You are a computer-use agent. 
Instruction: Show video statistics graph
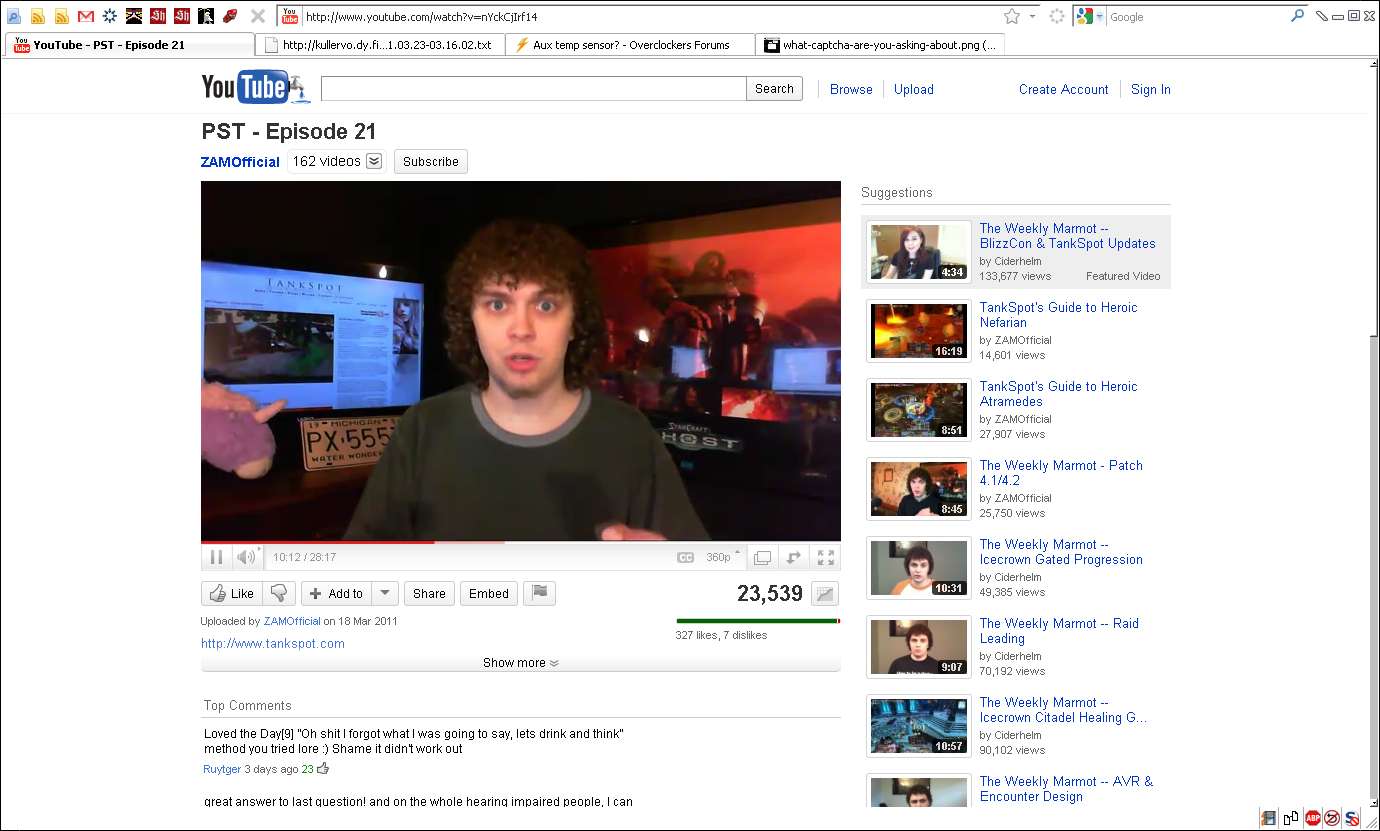coord(825,593)
